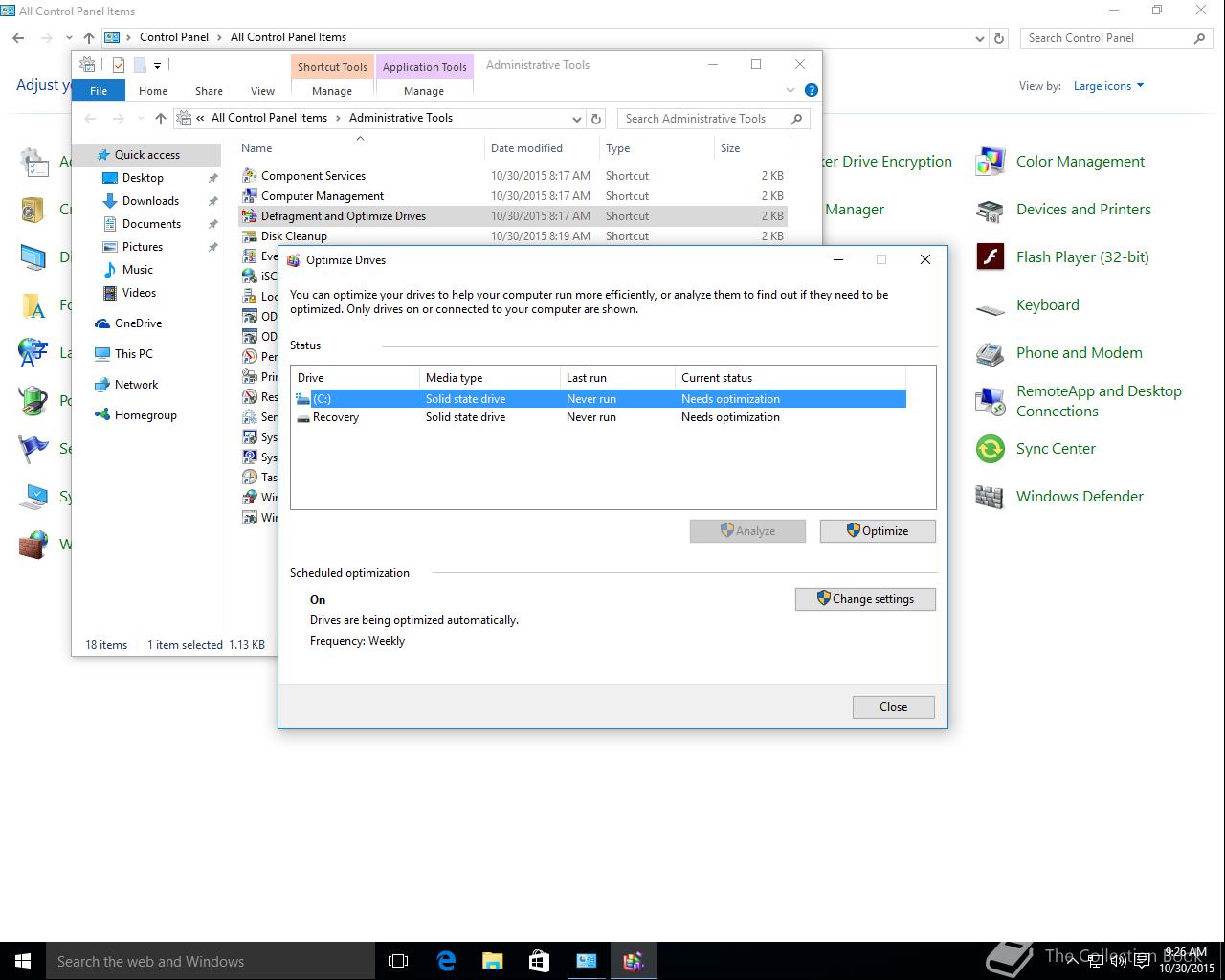Open Videos folder in sidebar
Viewport: 1225px width, 980px height.
tap(139, 293)
